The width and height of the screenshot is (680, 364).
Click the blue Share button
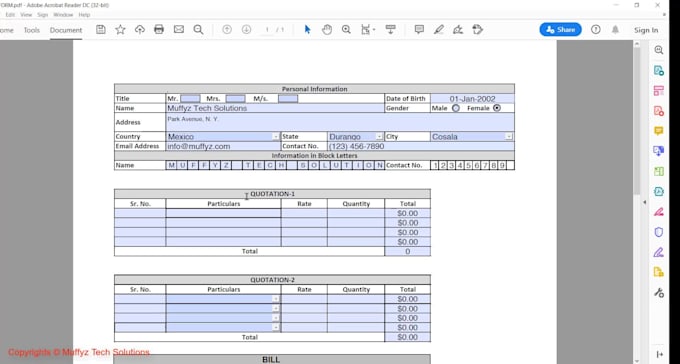[560, 30]
